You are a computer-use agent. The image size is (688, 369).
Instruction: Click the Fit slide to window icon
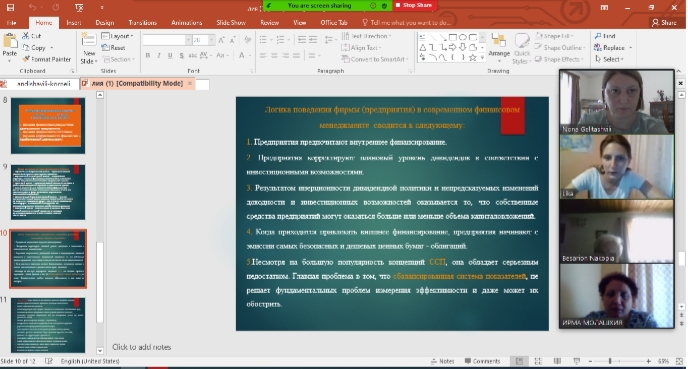pyautogui.click(x=680, y=361)
